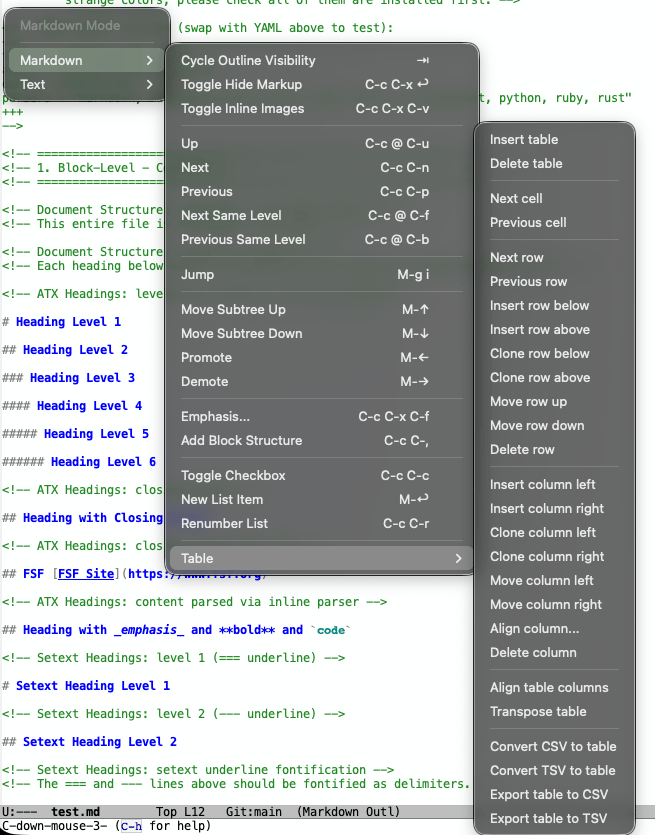The width and height of the screenshot is (655, 835).
Task: Select the Previous heading entry
Action: [322, 191]
